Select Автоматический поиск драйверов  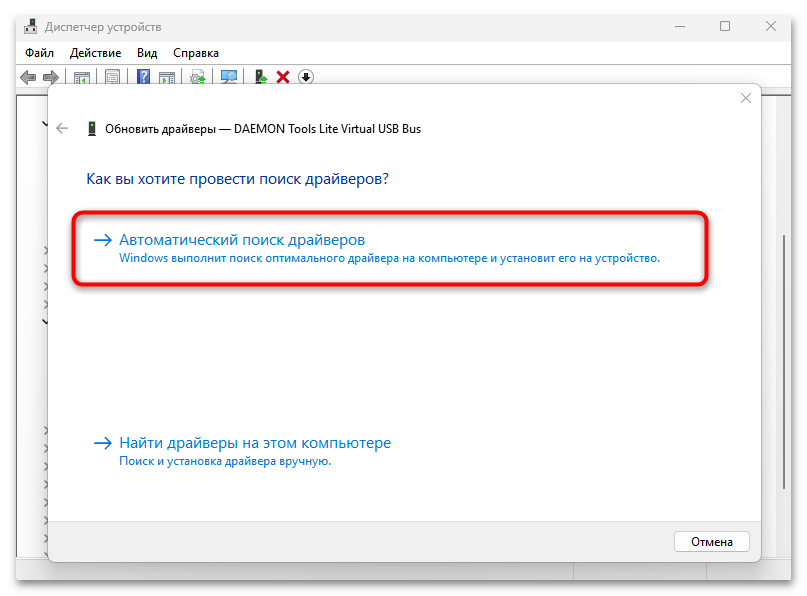(242, 240)
